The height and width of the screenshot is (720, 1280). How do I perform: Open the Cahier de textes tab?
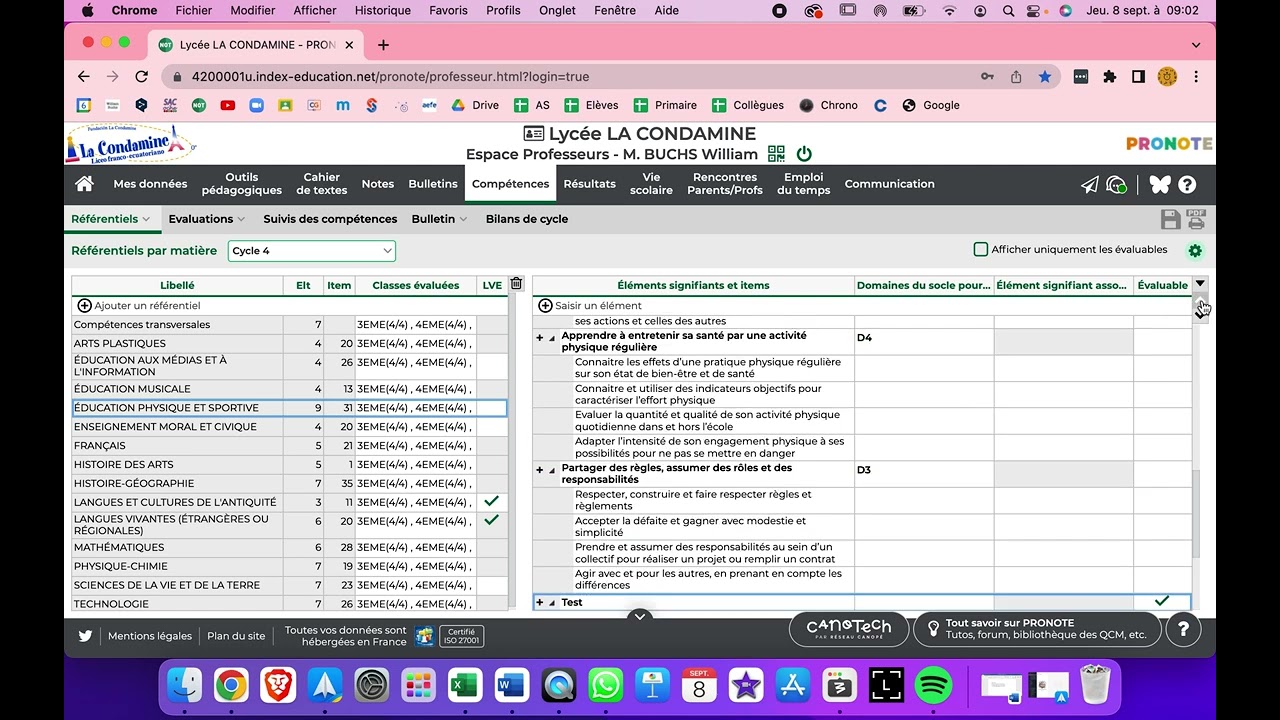(x=322, y=184)
